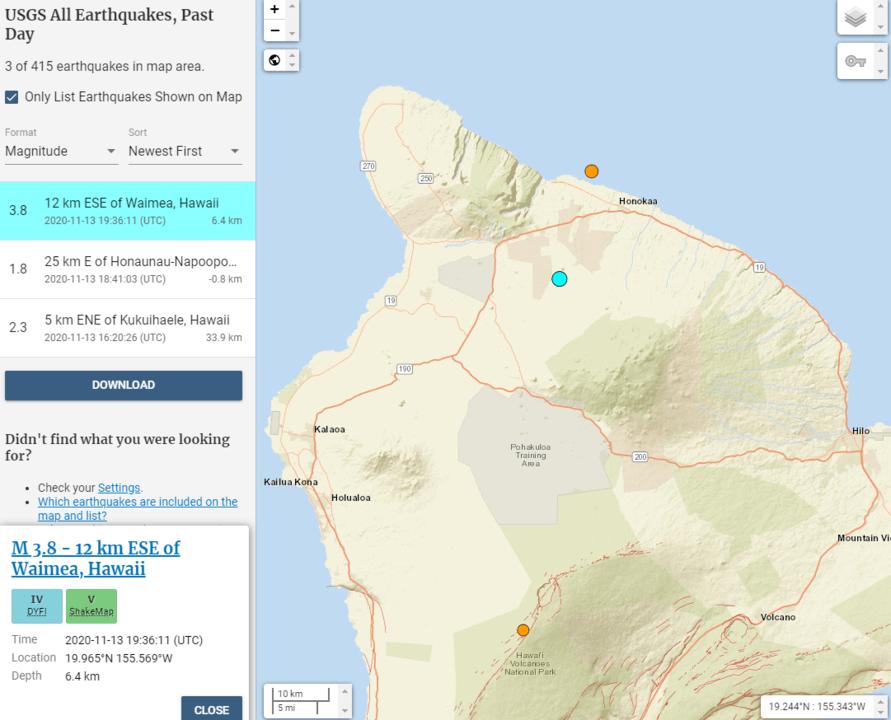The height and width of the screenshot is (720, 891).
Task: Uncheck Only List Earthquakes Shown on Map
Action: coord(12,97)
